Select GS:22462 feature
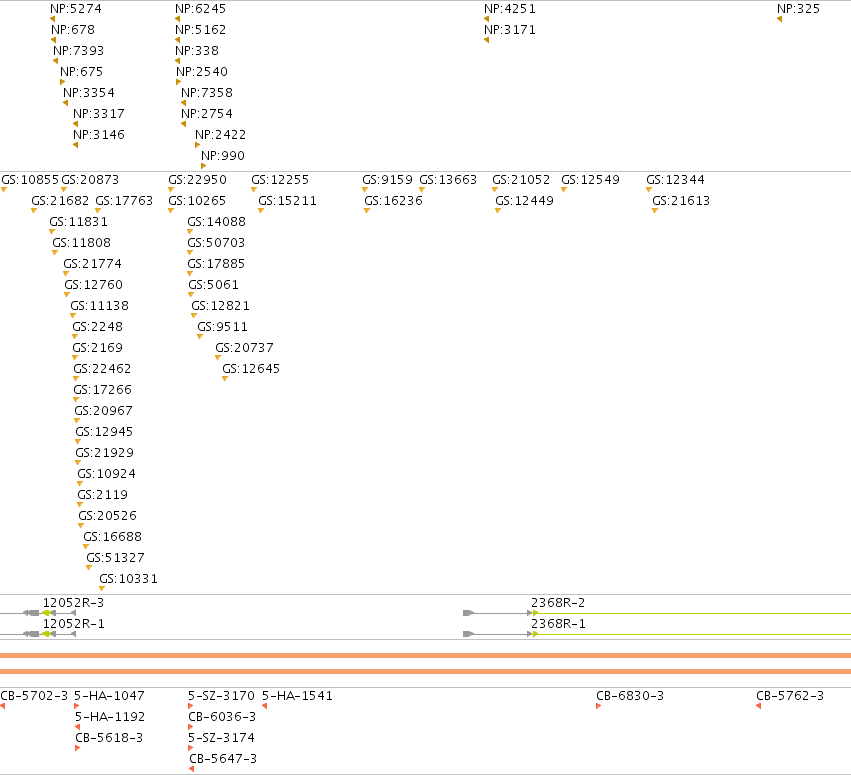Viewport: 851px width, 775px height. click(x=102, y=369)
